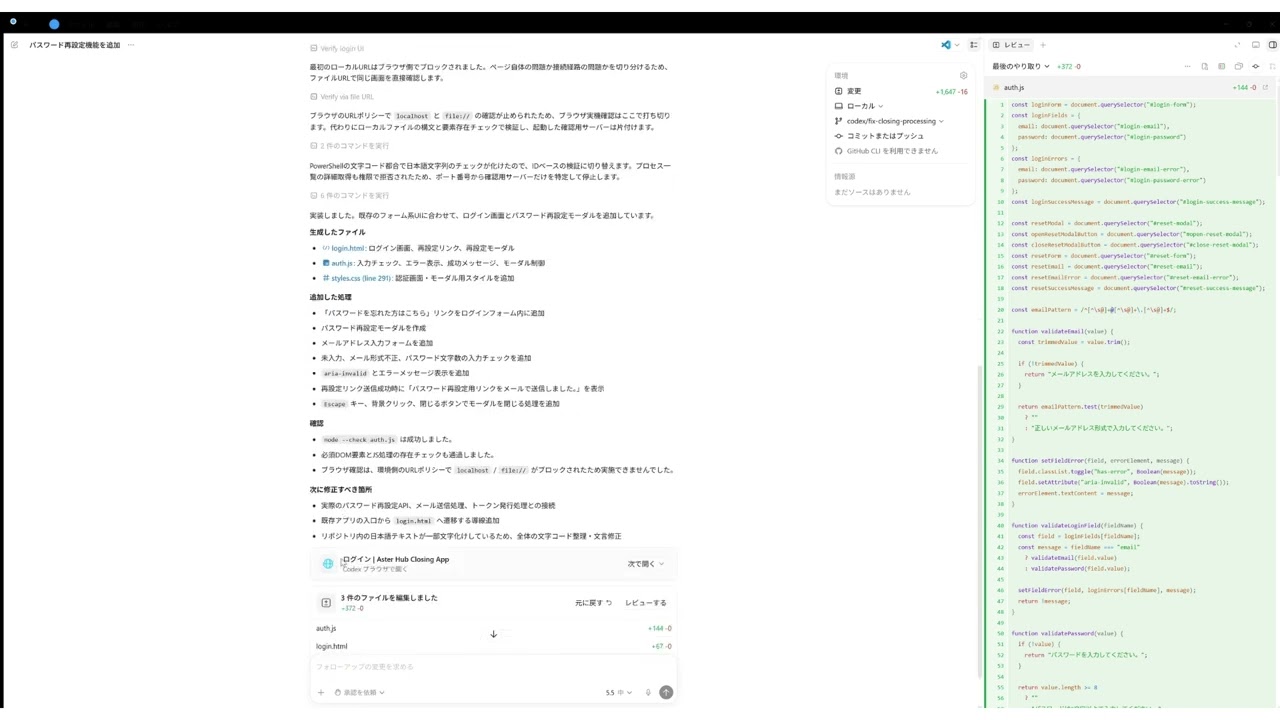The image size is (1280, 720).
Task: Click the +1,647 -16 change count
Action: tap(951, 91)
